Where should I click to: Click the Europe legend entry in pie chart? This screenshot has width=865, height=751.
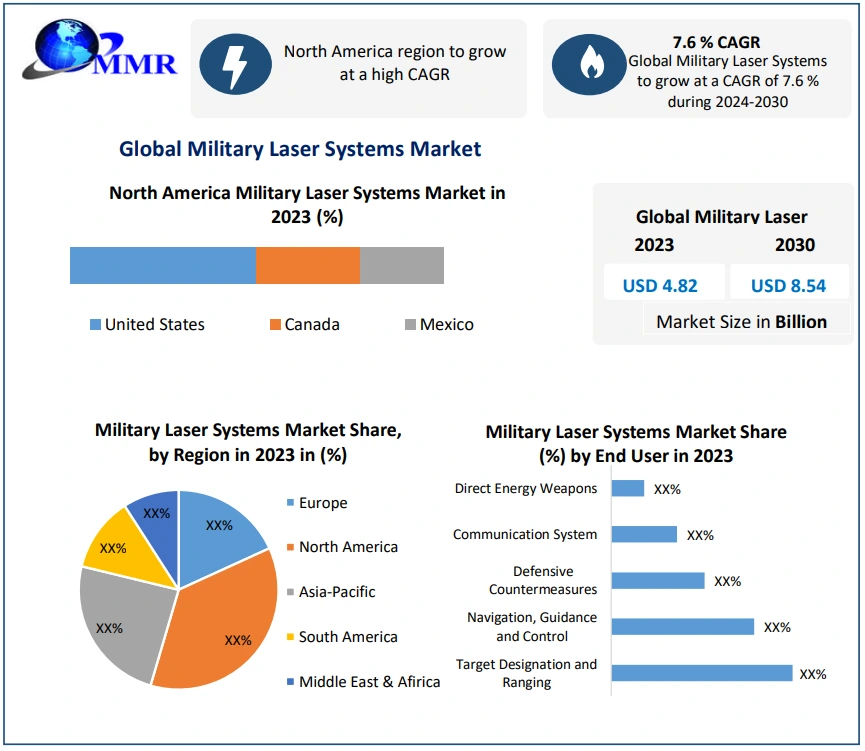coord(322,503)
